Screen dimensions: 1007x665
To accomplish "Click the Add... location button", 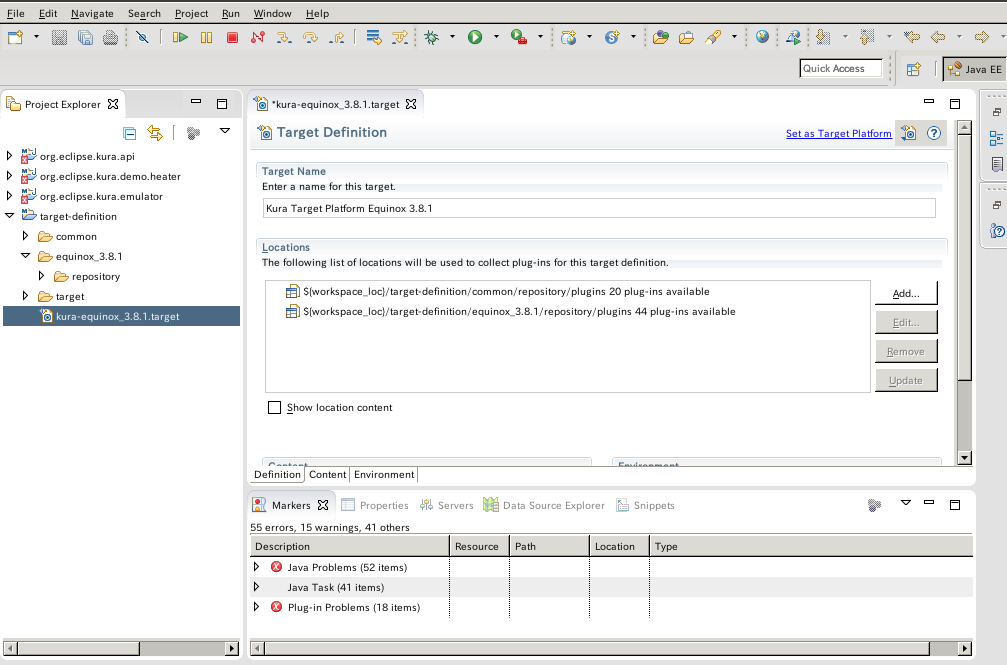I will click(x=906, y=294).
